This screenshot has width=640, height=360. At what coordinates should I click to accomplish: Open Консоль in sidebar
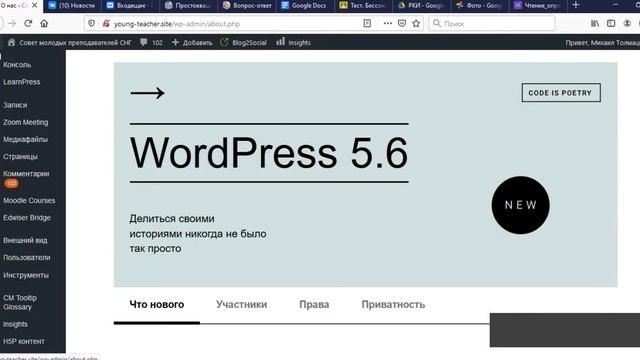pos(17,64)
